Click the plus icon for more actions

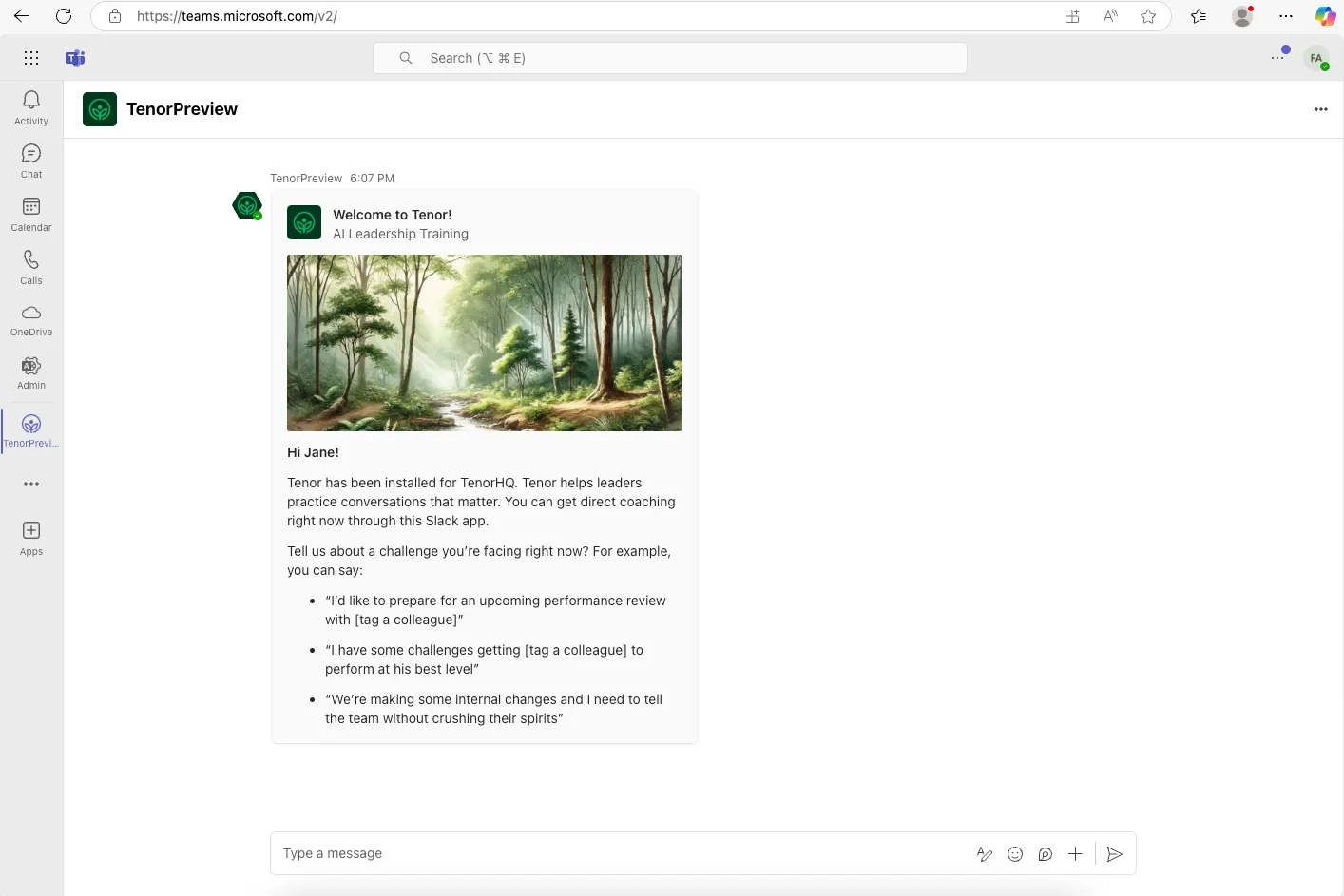[x=1075, y=854]
